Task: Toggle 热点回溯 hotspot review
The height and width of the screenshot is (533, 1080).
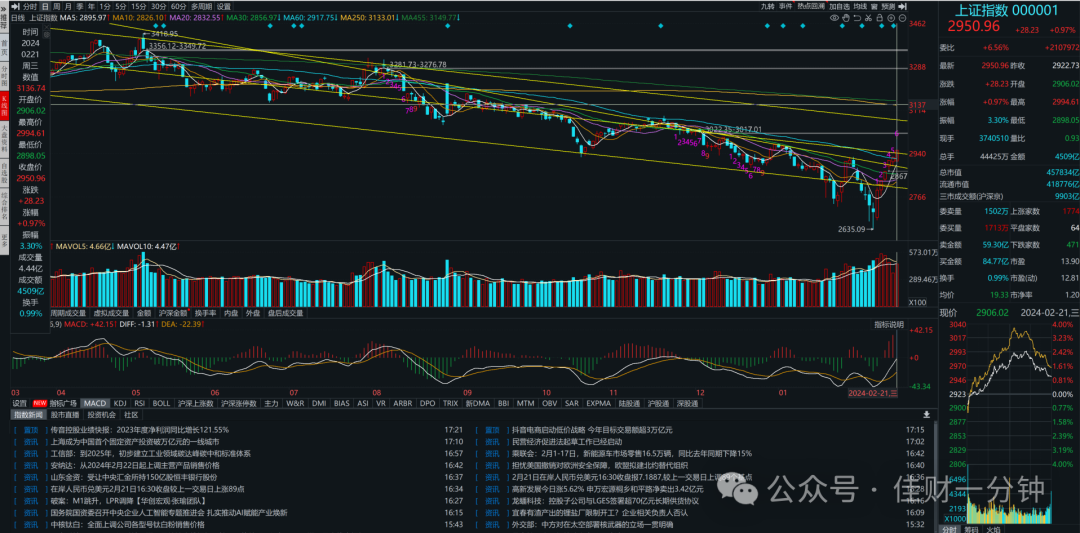Action: (x=811, y=6)
